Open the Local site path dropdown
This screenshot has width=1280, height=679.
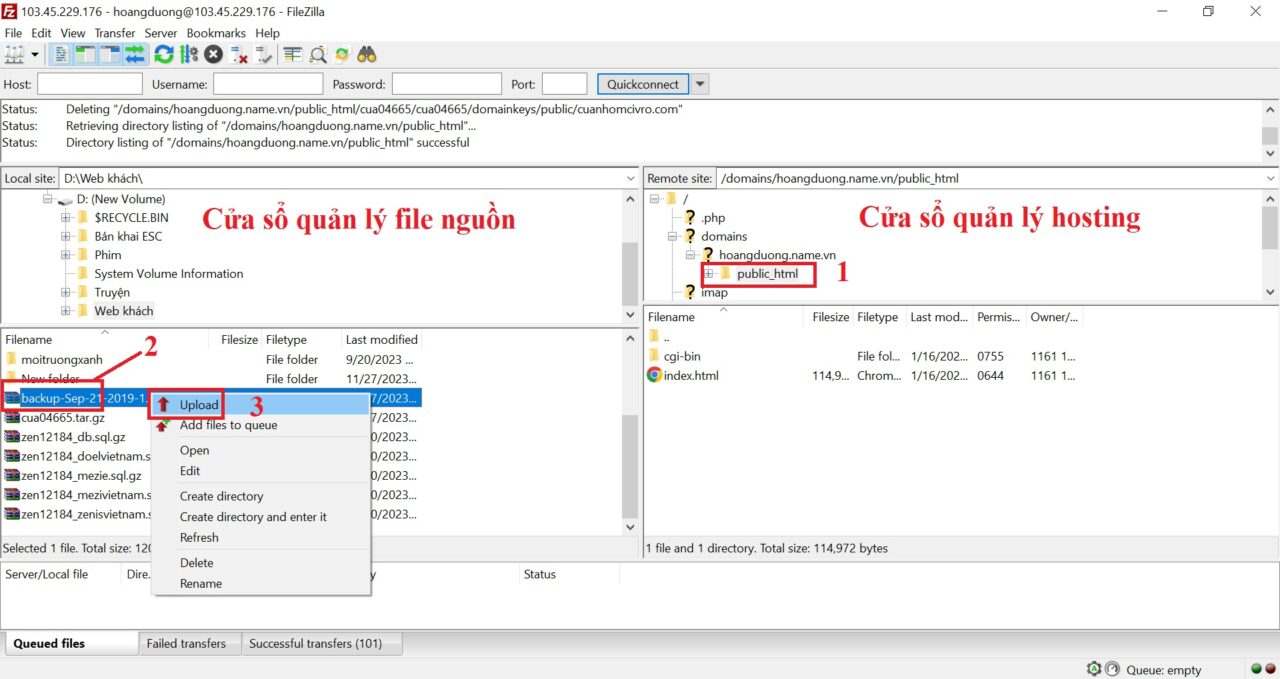[x=630, y=178]
